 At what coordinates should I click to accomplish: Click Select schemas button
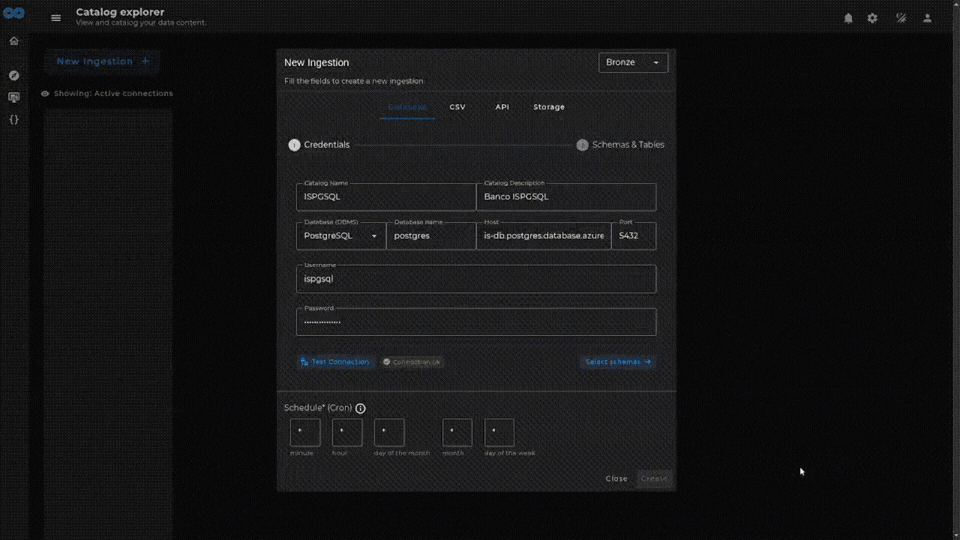pos(617,362)
